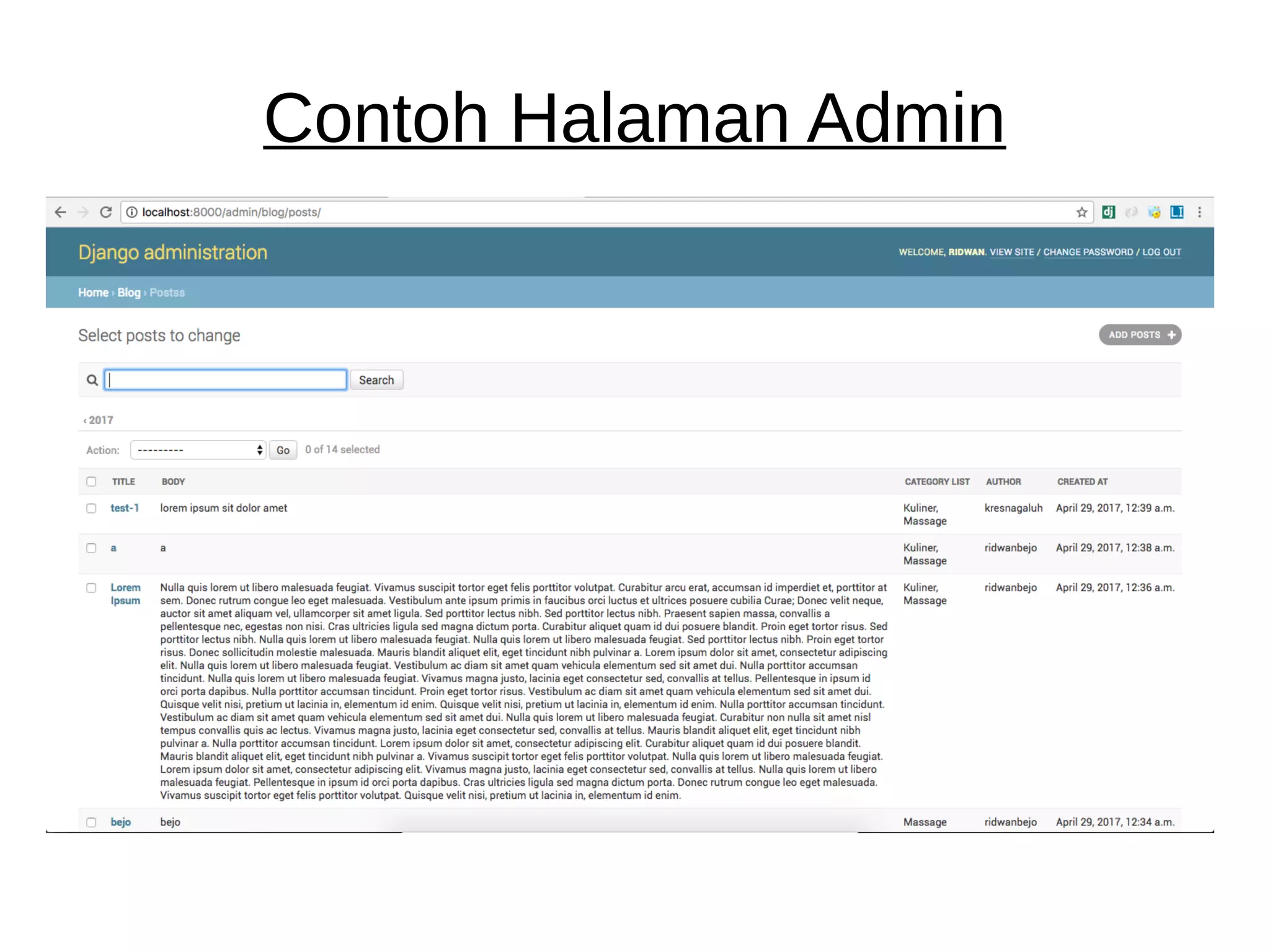
Task: Click the 12:34 a.m. created date cell
Action: point(1115,822)
